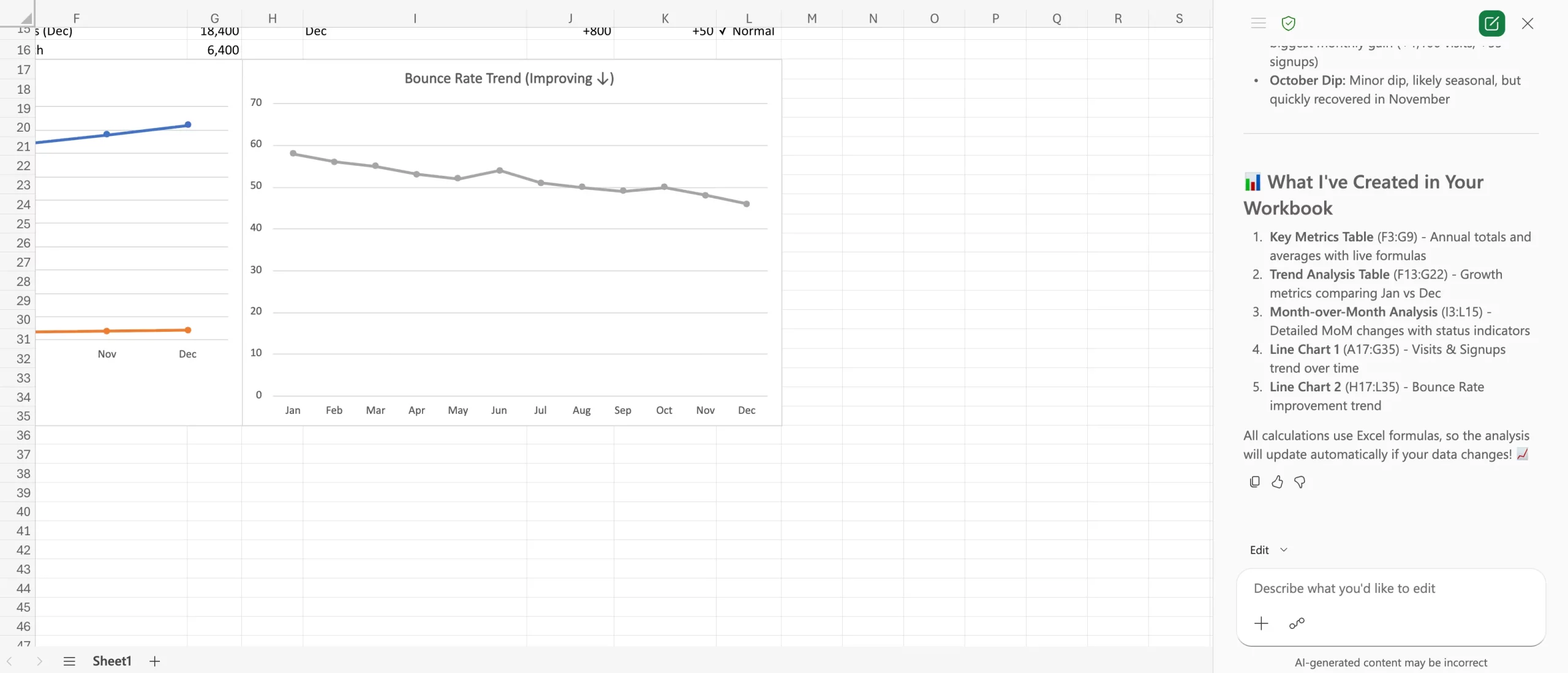Give thumbs down to response
Image resolution: width=1568 pixels, height=673 pixels.
click(x=1300, y=482)
